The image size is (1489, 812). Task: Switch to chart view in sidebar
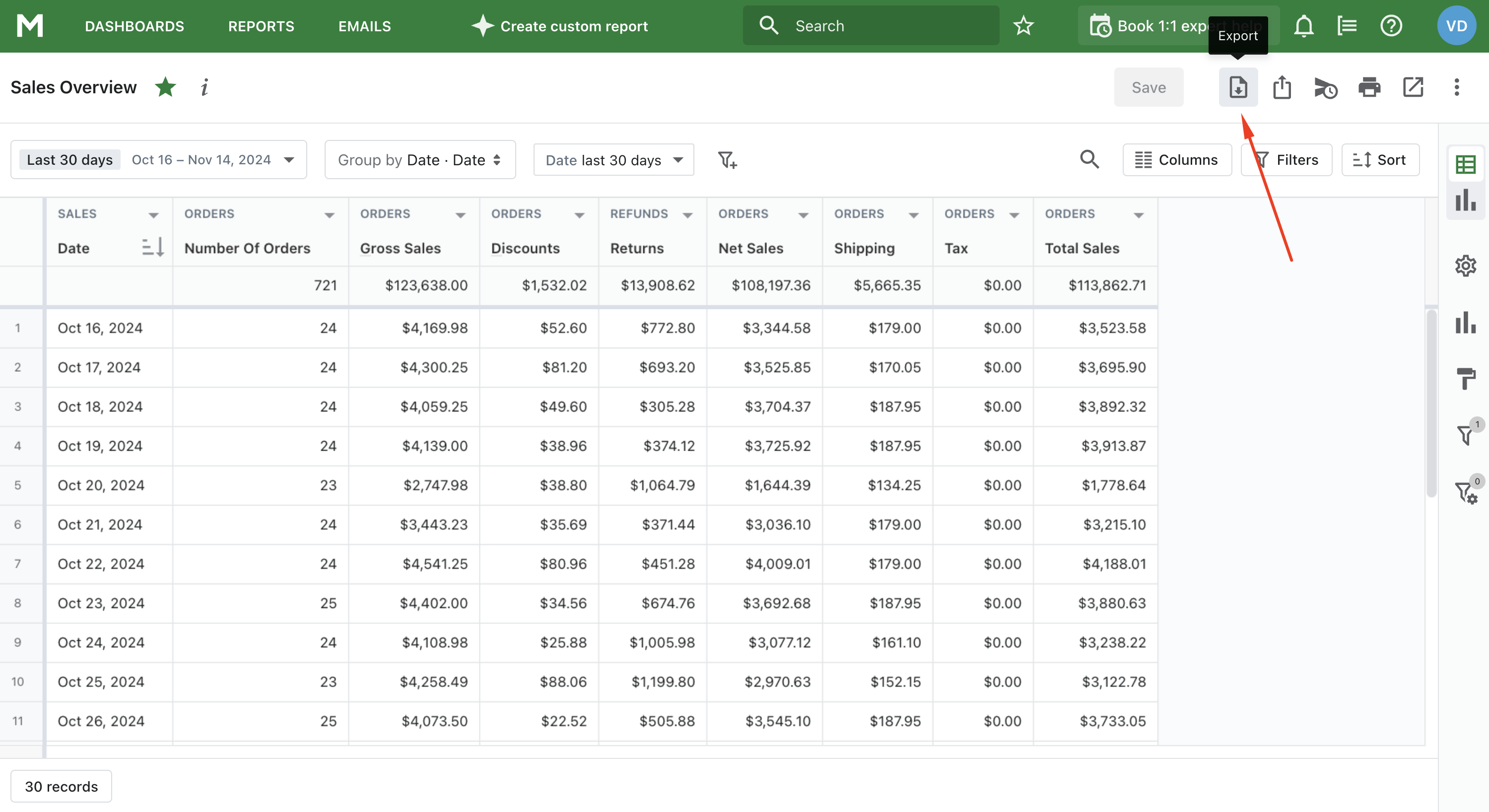[1465, 201]
